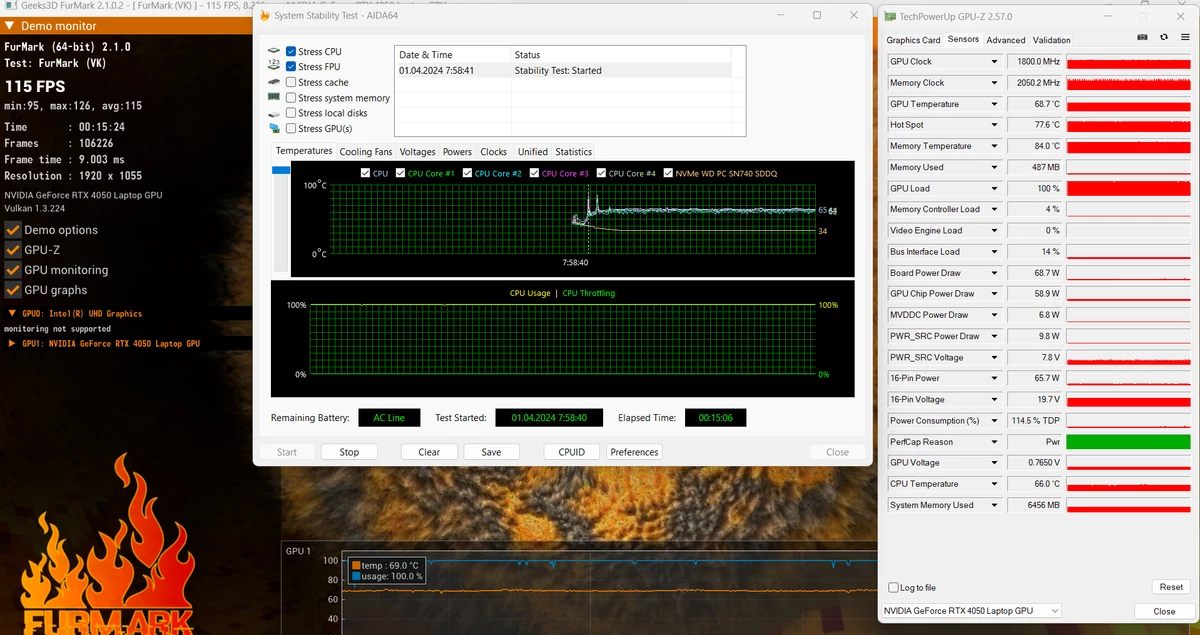Open the Graphics Card tab in GPU-Z
Viewport: 1200px width, 635px height.
[913, 40]
